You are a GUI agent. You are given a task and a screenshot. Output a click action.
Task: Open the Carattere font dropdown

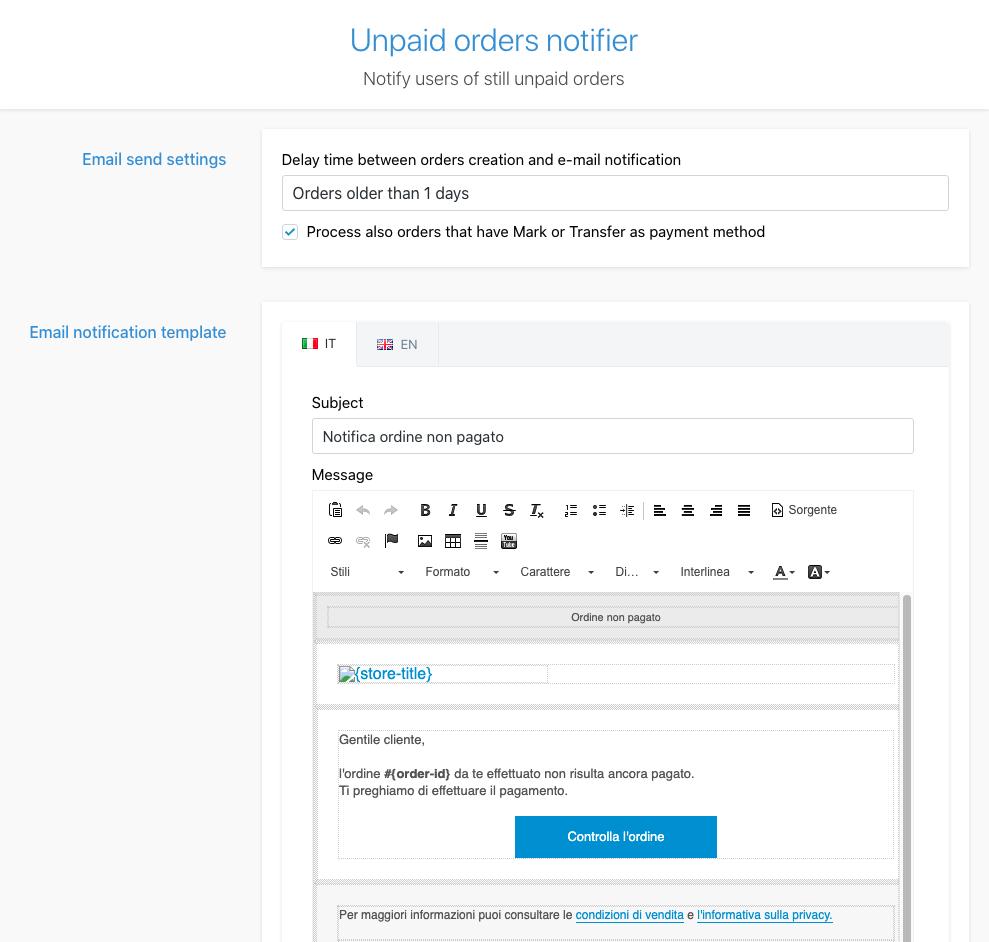(x=556, y=572)
